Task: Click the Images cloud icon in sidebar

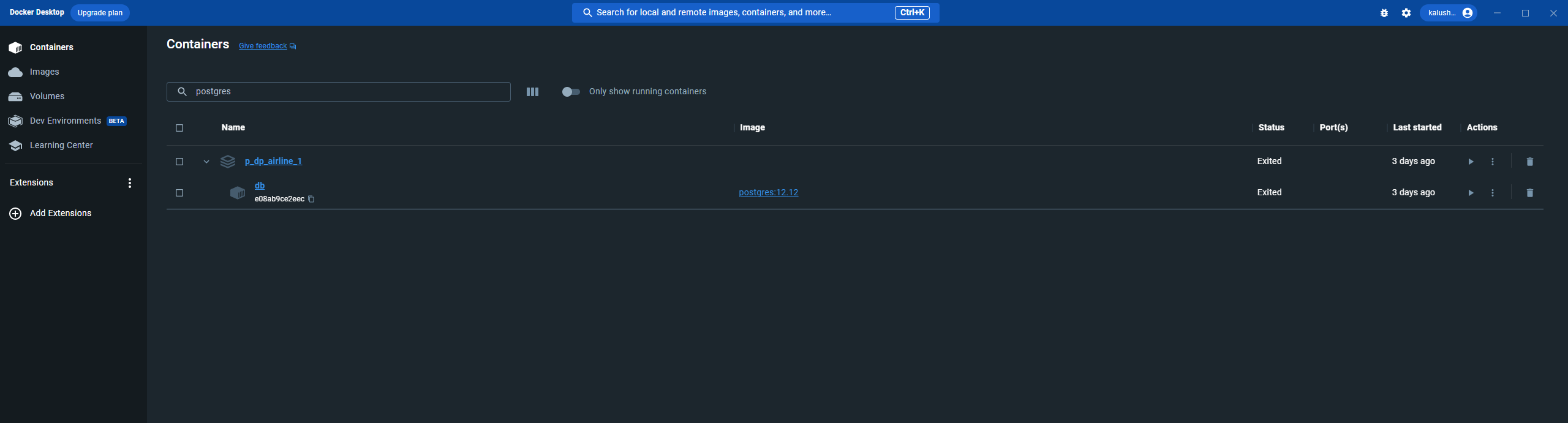Action: pos(15,72)
